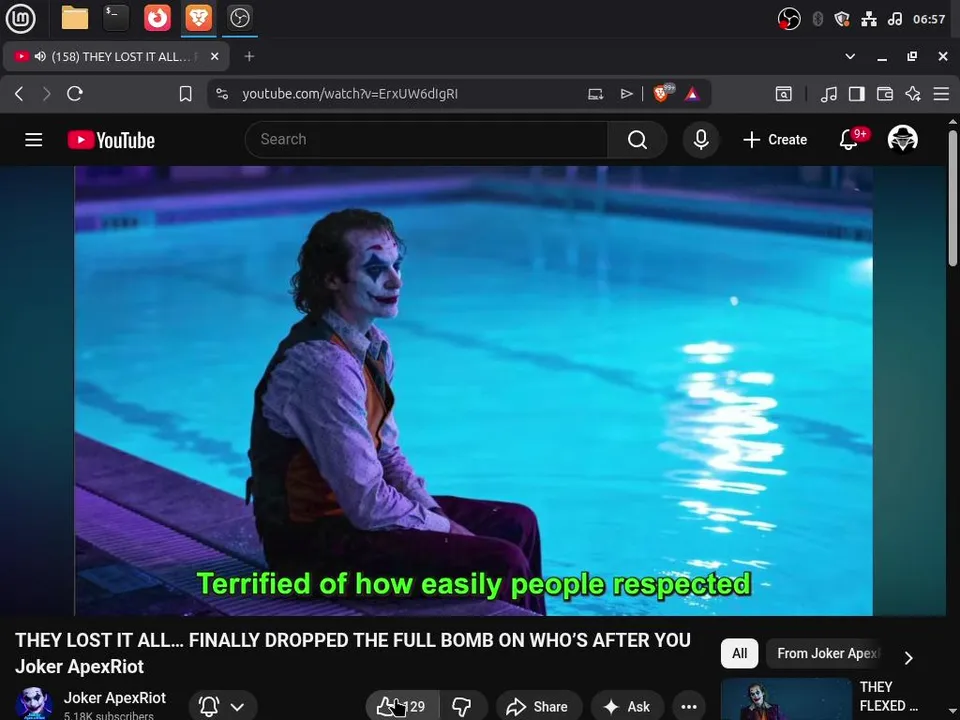Close the THEY LOST IT ALL tab
This screenshot has width=960, height=720.
click(x=214, y=56)
